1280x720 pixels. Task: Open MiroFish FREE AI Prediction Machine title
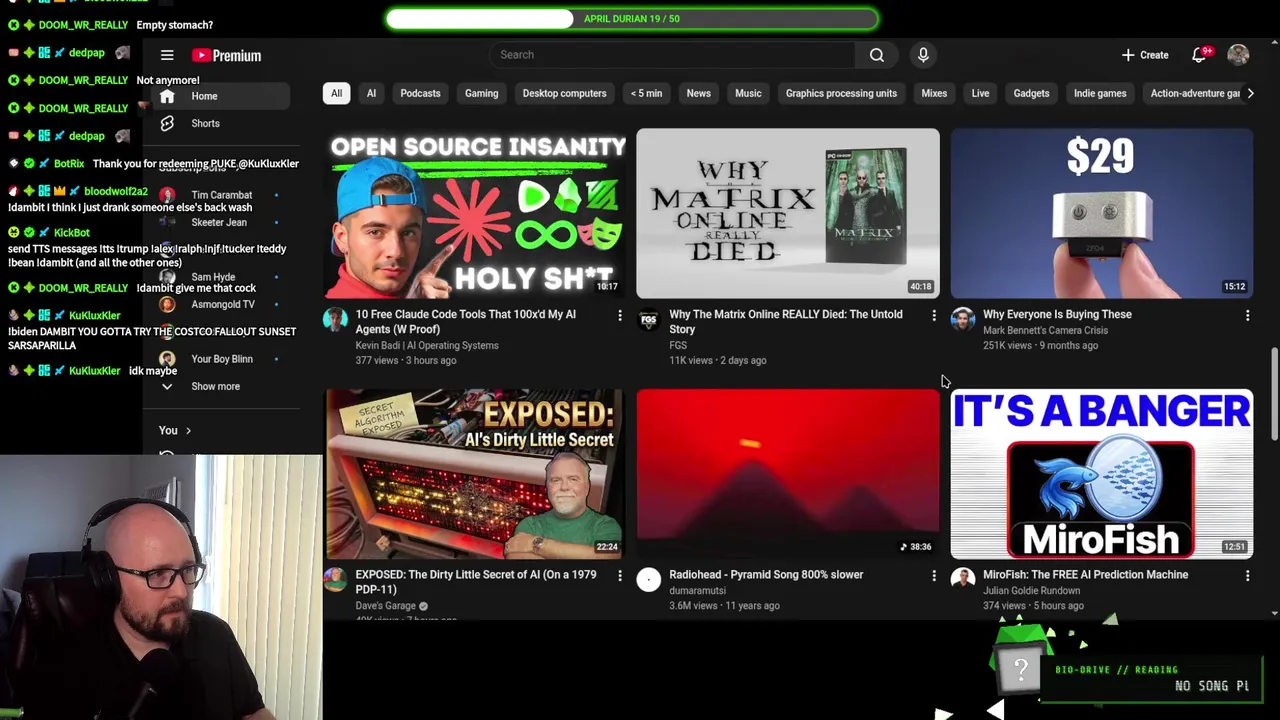click(1085, 575)
